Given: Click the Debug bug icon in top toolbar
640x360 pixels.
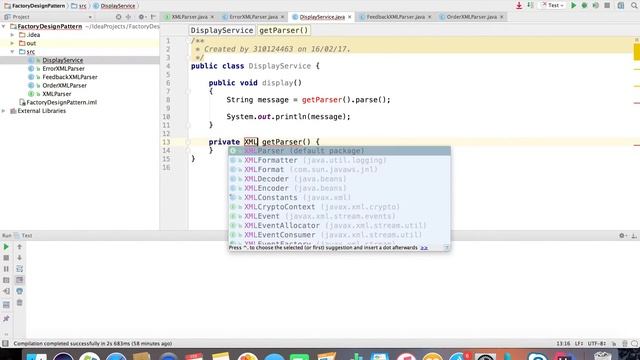Looking at the screenshot, I should (x=584, y=5).
